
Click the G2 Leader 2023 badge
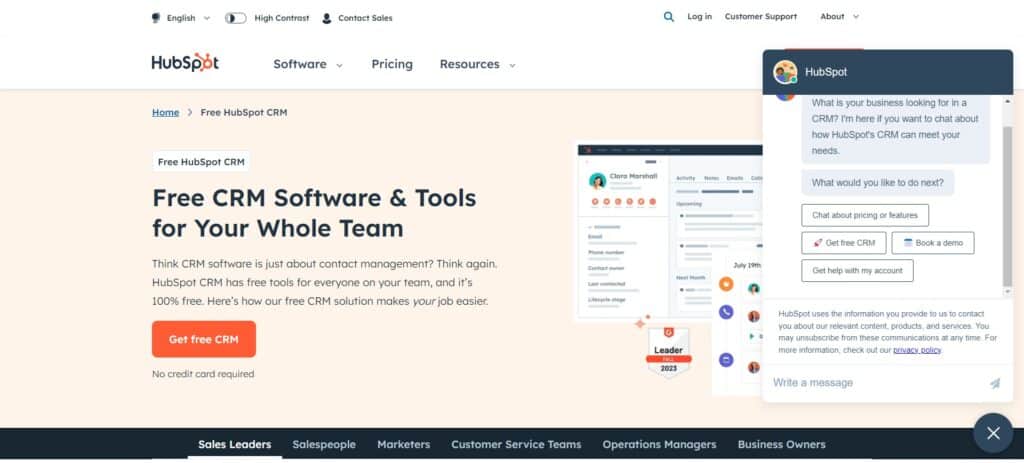(x=668, y=351)
